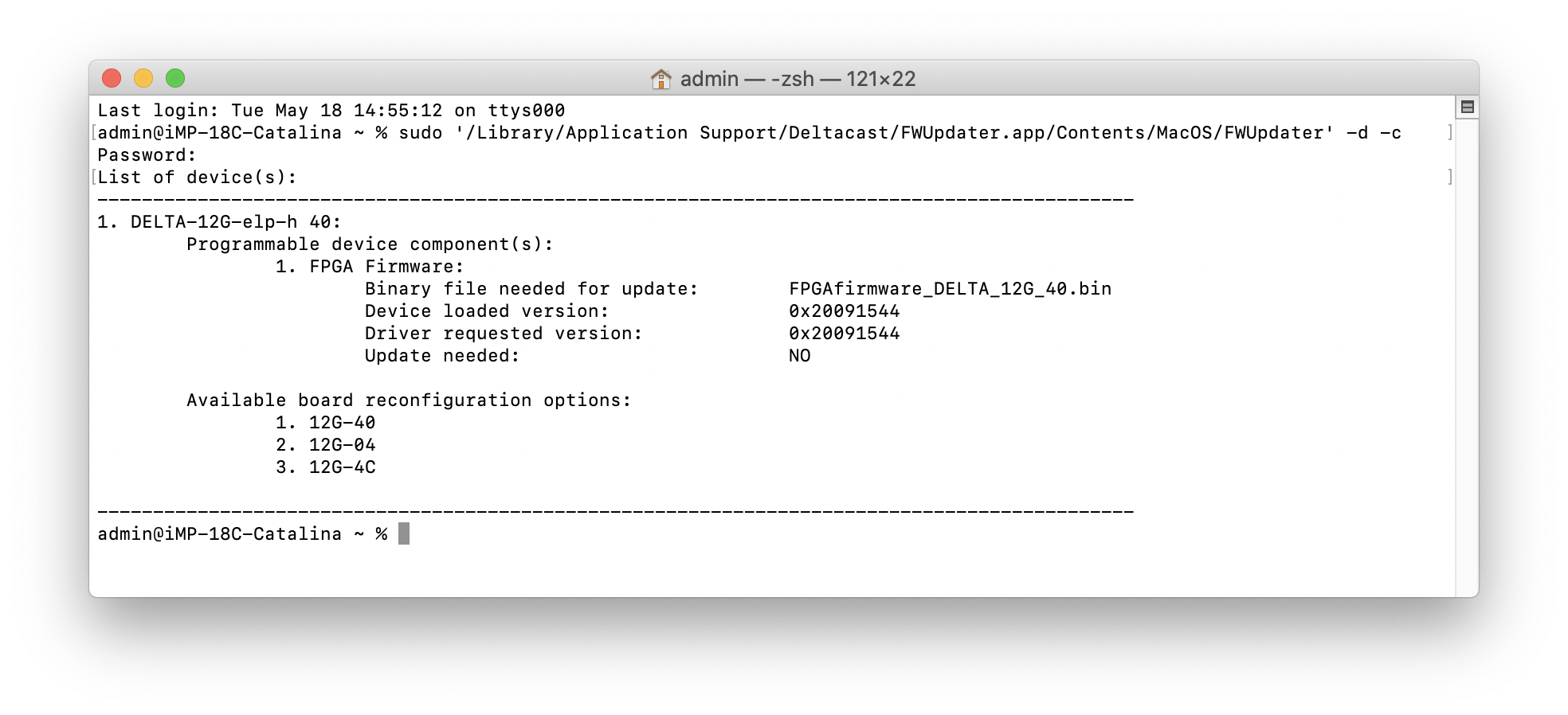Click the red close window button
Viewport: 1568px width, 715px height.
point(112,78)
